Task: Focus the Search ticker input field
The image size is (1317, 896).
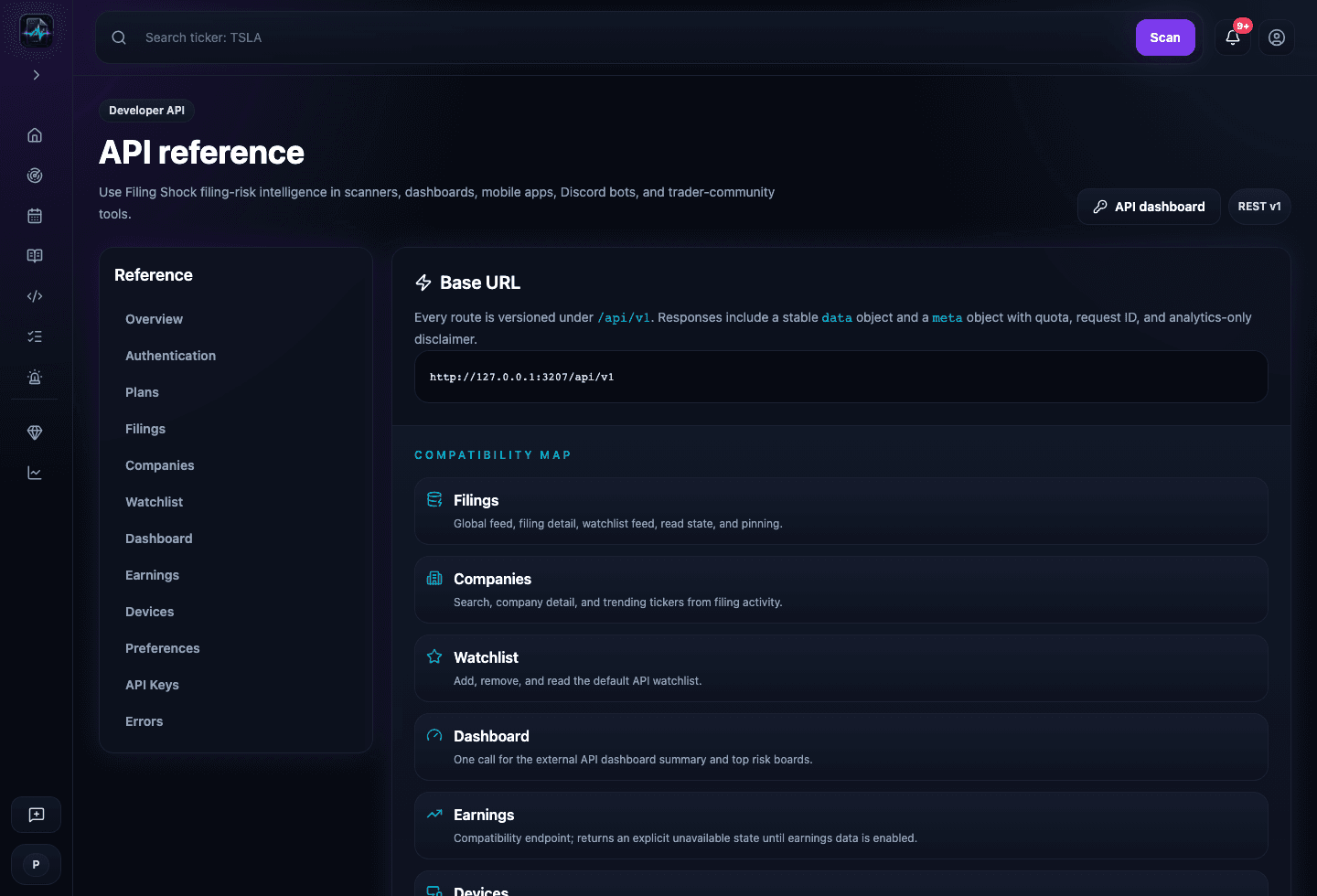Action: 631,37
